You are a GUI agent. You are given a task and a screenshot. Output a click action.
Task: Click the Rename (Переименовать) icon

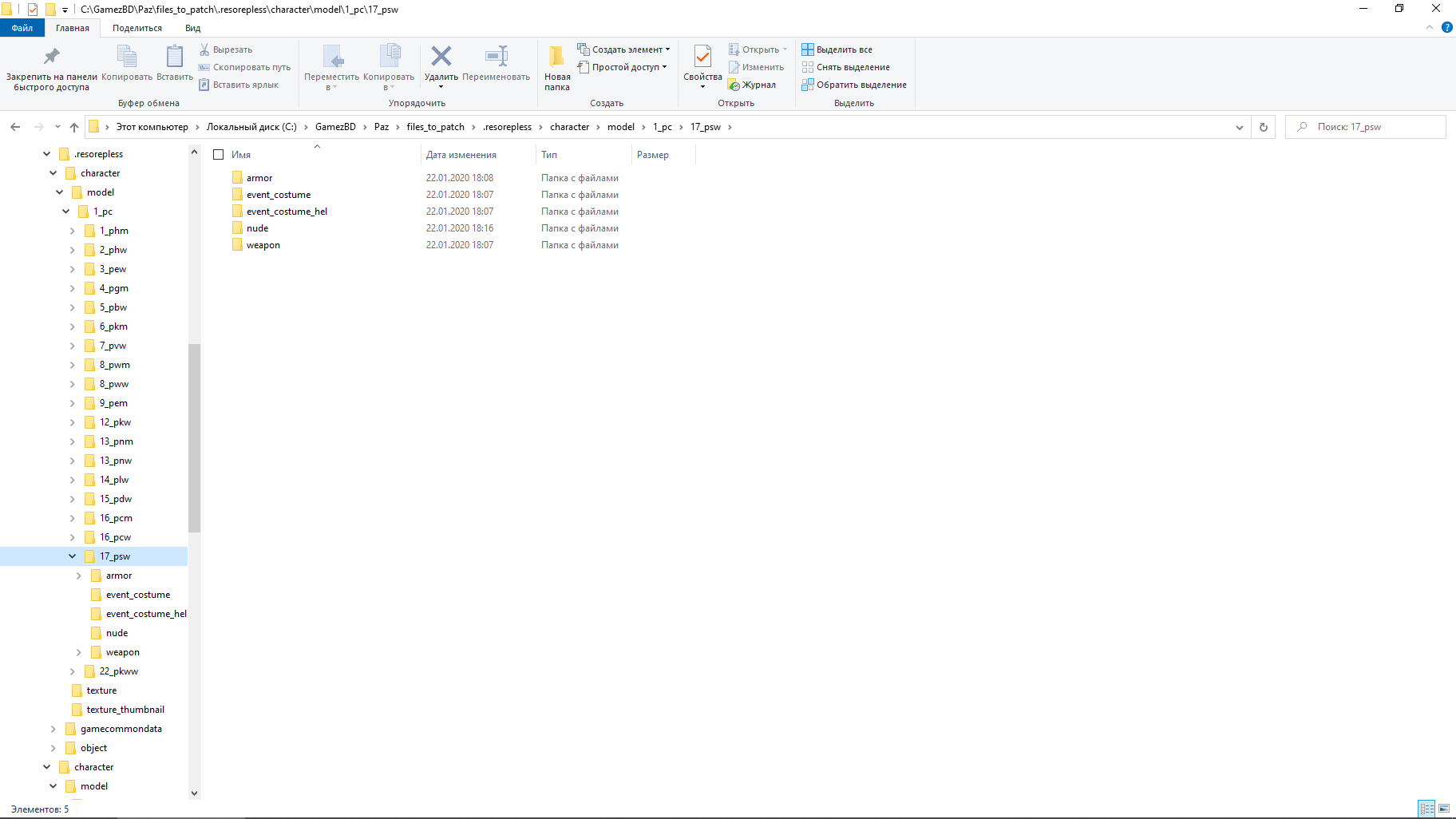tap(496, 57)
